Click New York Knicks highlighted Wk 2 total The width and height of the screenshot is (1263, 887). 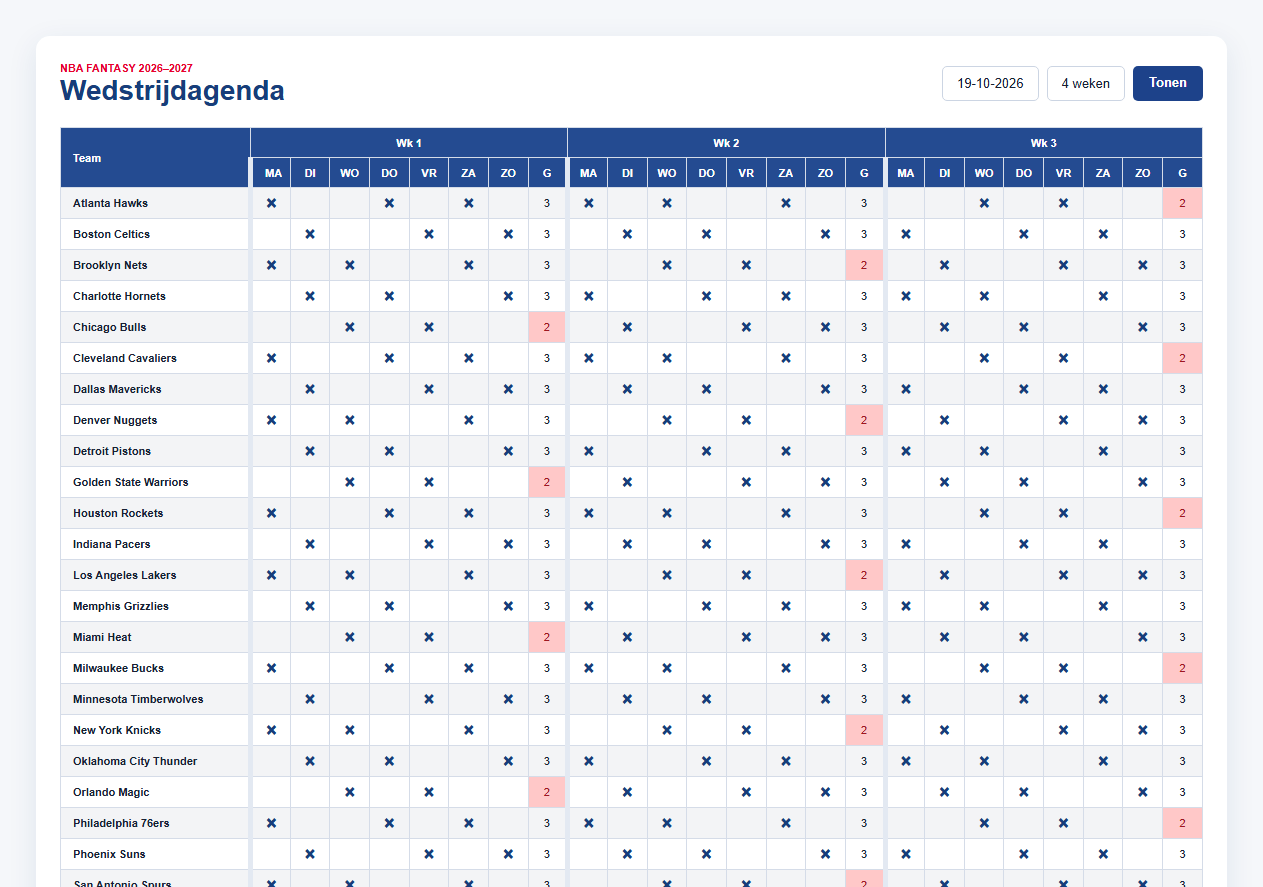(864, 730)
